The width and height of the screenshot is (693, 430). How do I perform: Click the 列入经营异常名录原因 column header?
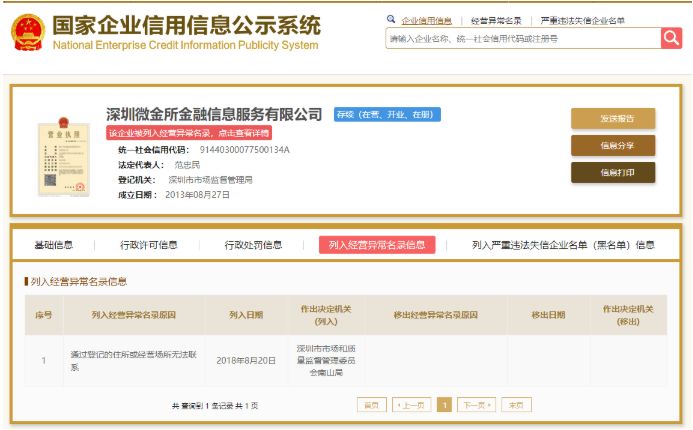[x=134, y=315]
